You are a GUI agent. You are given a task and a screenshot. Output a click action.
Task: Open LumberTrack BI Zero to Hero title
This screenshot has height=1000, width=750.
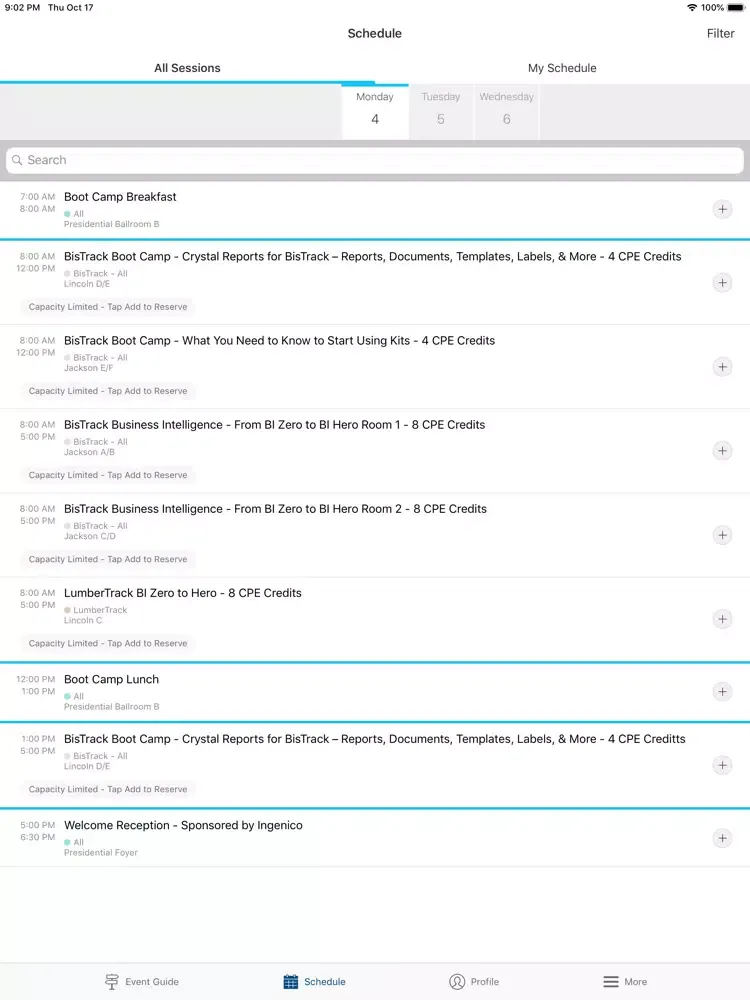click(x=182, y=593)
